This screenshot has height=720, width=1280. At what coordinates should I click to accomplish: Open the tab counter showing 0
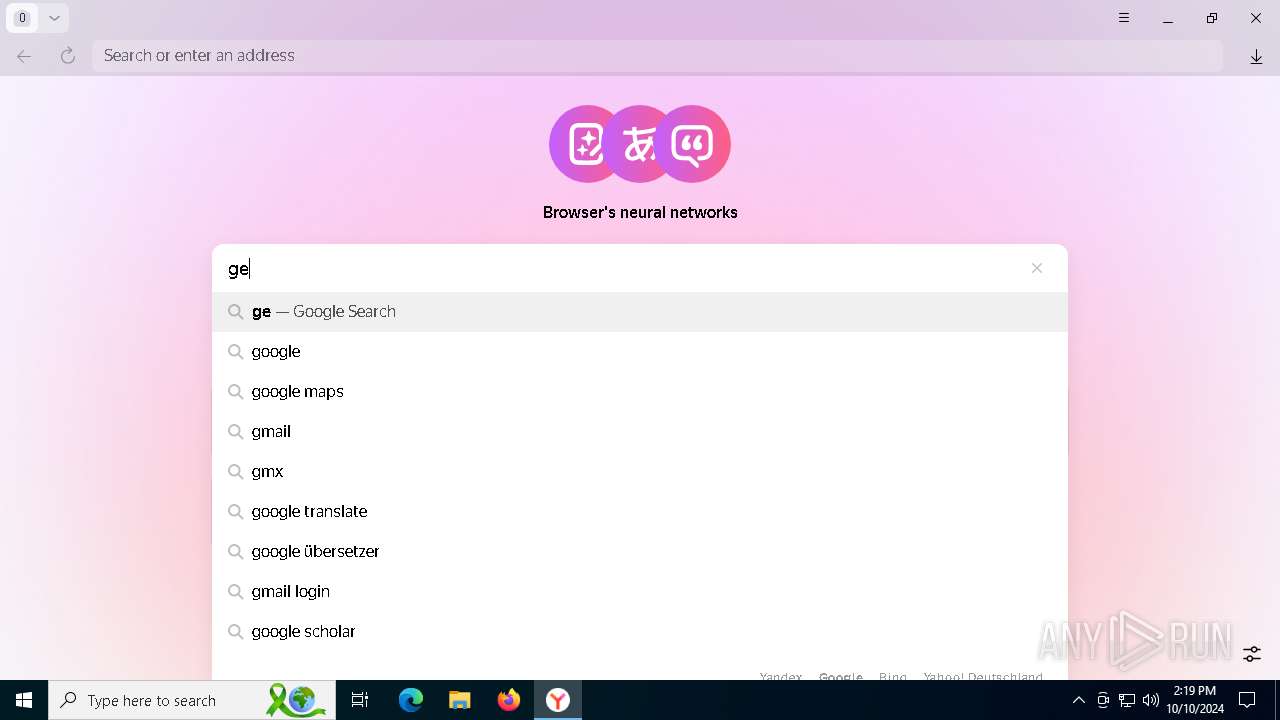22,18
